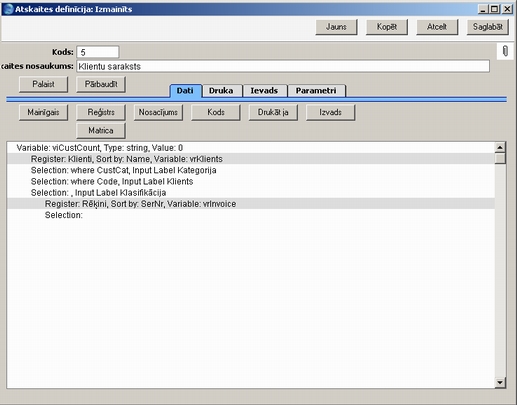Add a variable via Mainīgais button
This screenshot has width=517, height=405.
click(43, 112)
